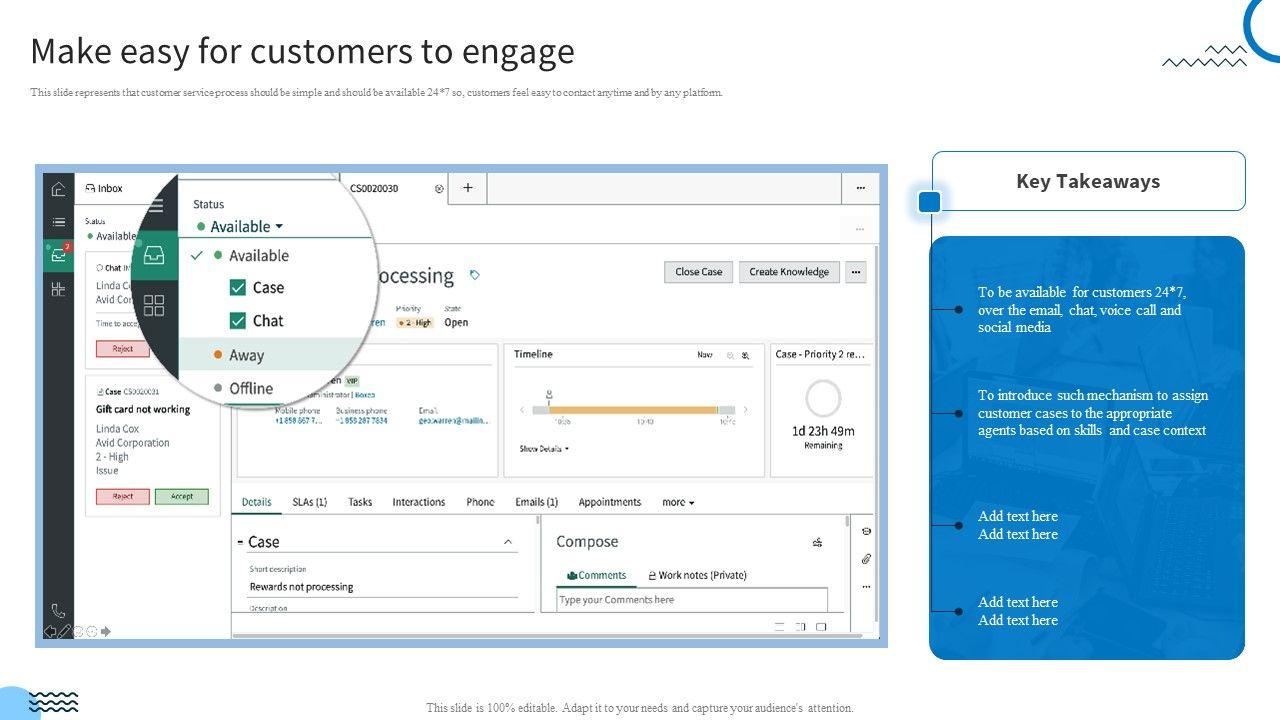1280x720 pixels.
Task: Click the Type your Comments here field
Action: [691, 600]
